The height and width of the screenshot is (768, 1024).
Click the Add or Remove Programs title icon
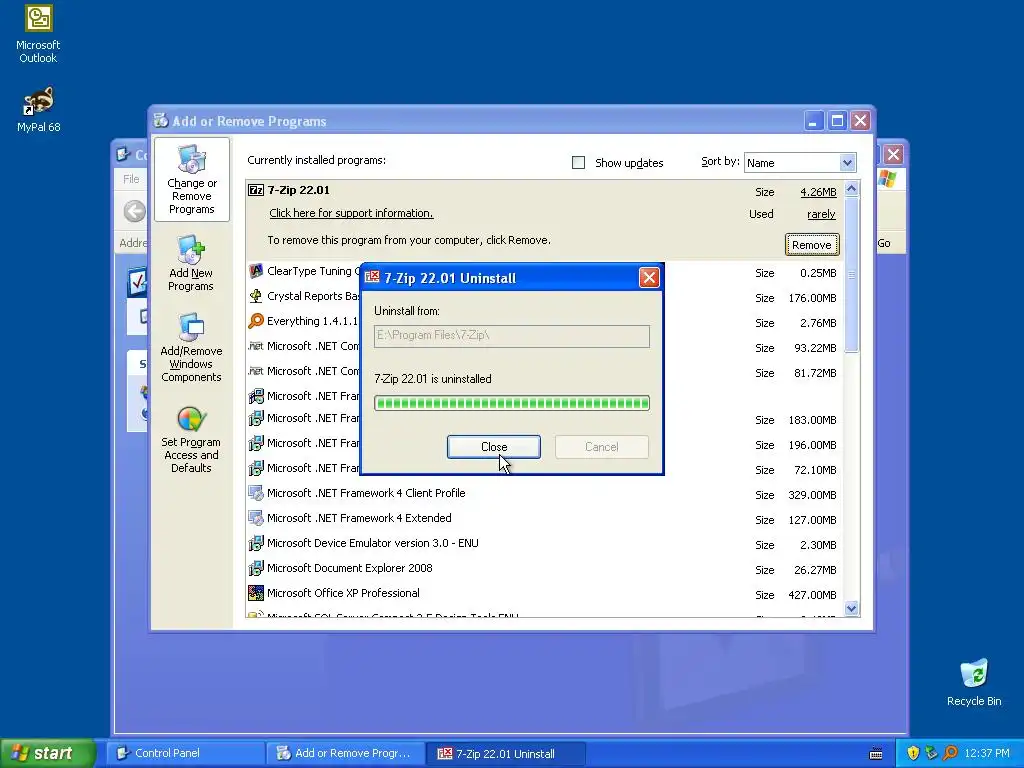(161, 121)
